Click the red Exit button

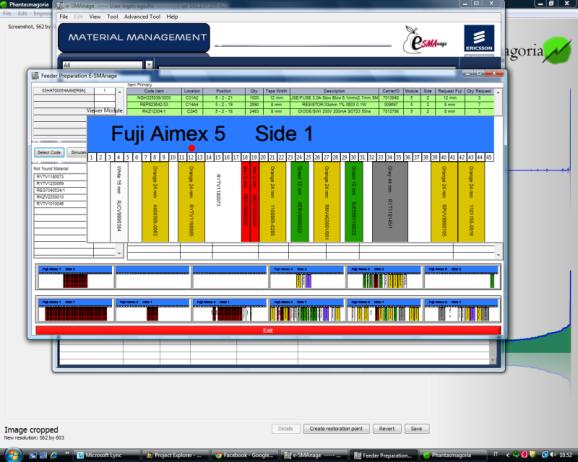point(268,330)
